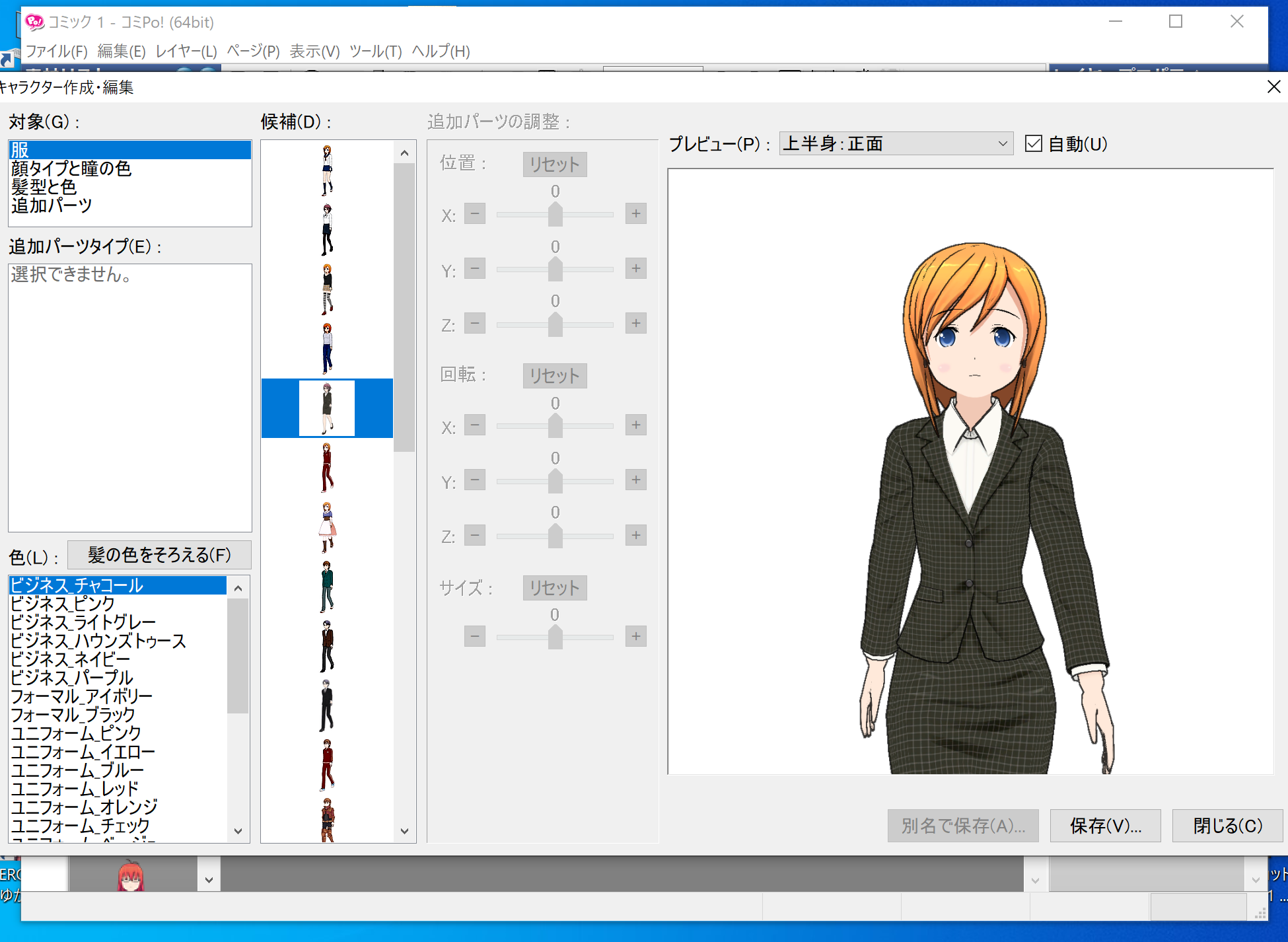The image size is (1288, 942).
Task: Select ビジネス_ネイビー color option
Action: tap(70, 659)
